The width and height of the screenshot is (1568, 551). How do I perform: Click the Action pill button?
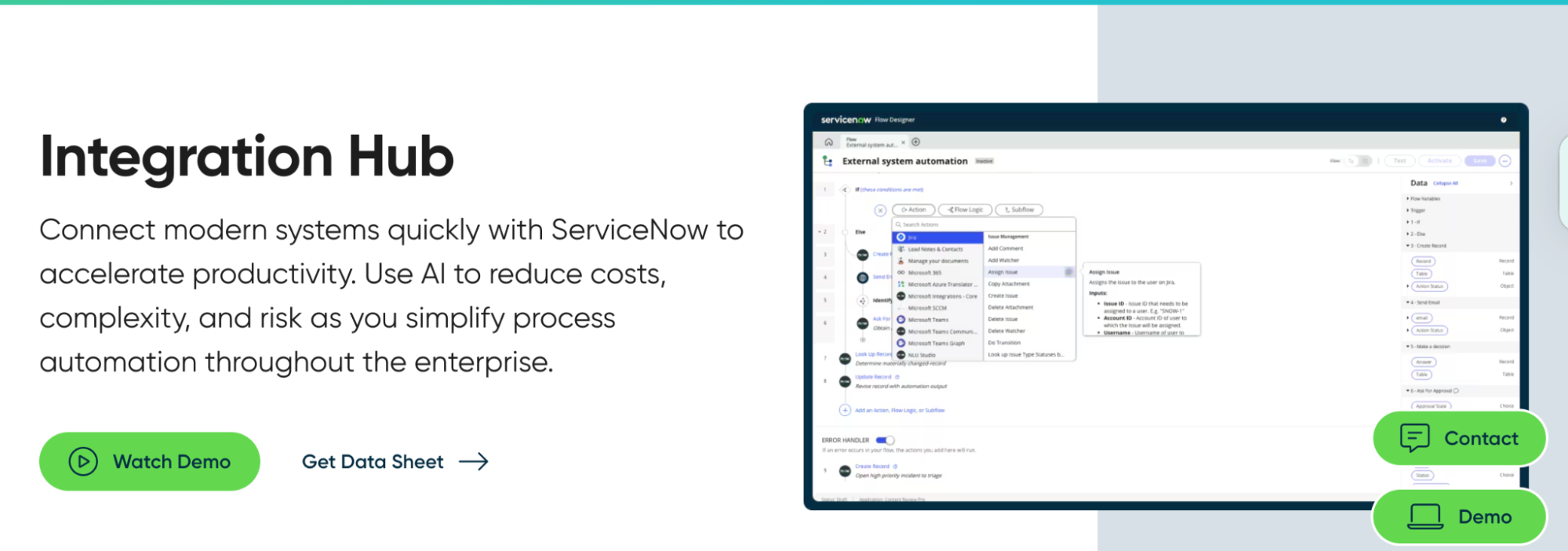(914, 210)
